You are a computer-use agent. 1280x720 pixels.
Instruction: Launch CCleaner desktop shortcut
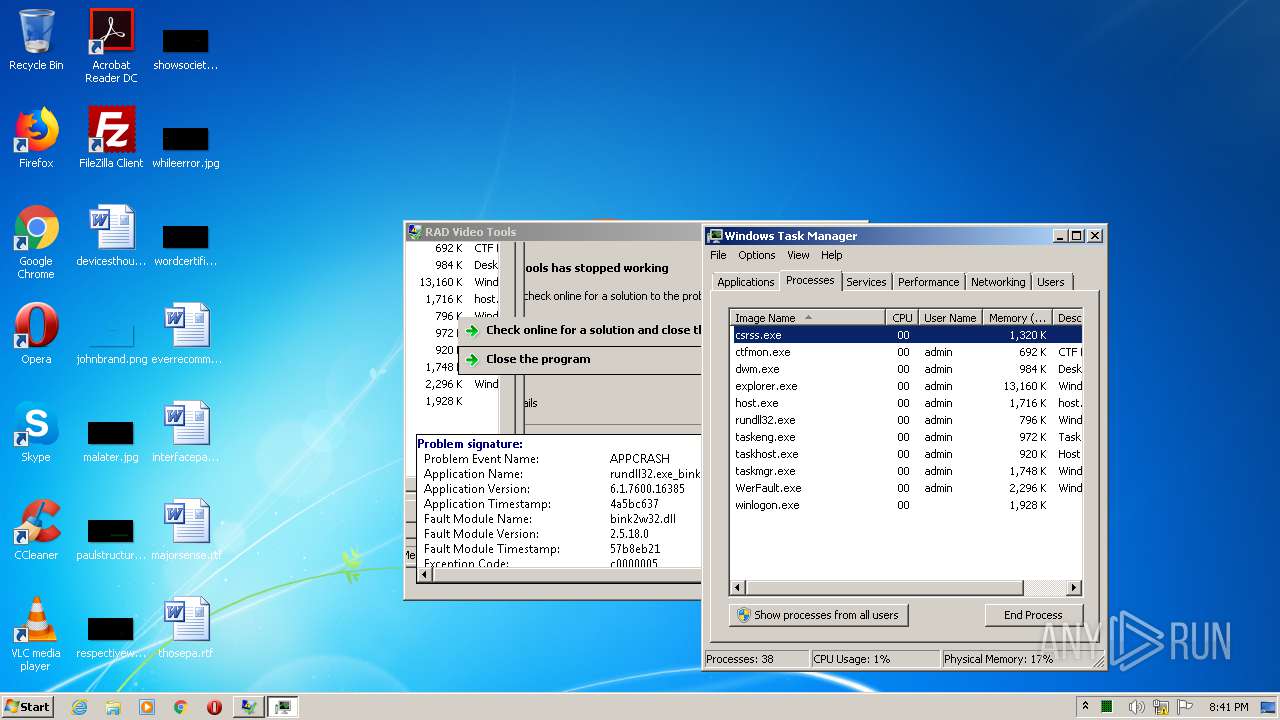(36, 530)
